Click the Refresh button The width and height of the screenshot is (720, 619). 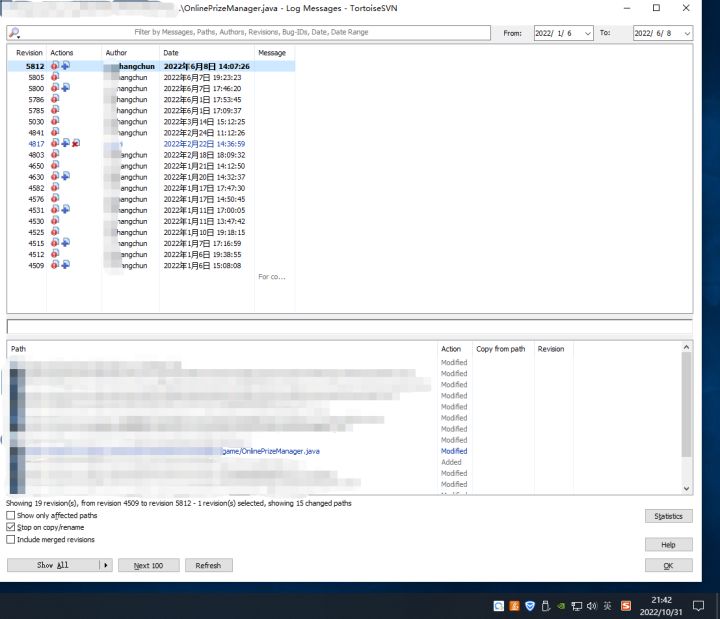click(x=208, y=565)
